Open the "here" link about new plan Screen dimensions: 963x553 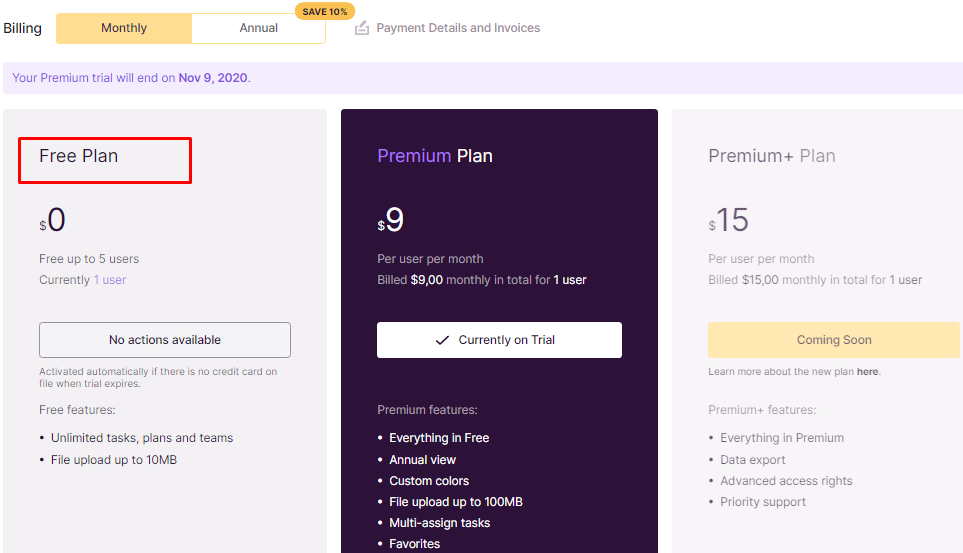click(x=867, y=372)
